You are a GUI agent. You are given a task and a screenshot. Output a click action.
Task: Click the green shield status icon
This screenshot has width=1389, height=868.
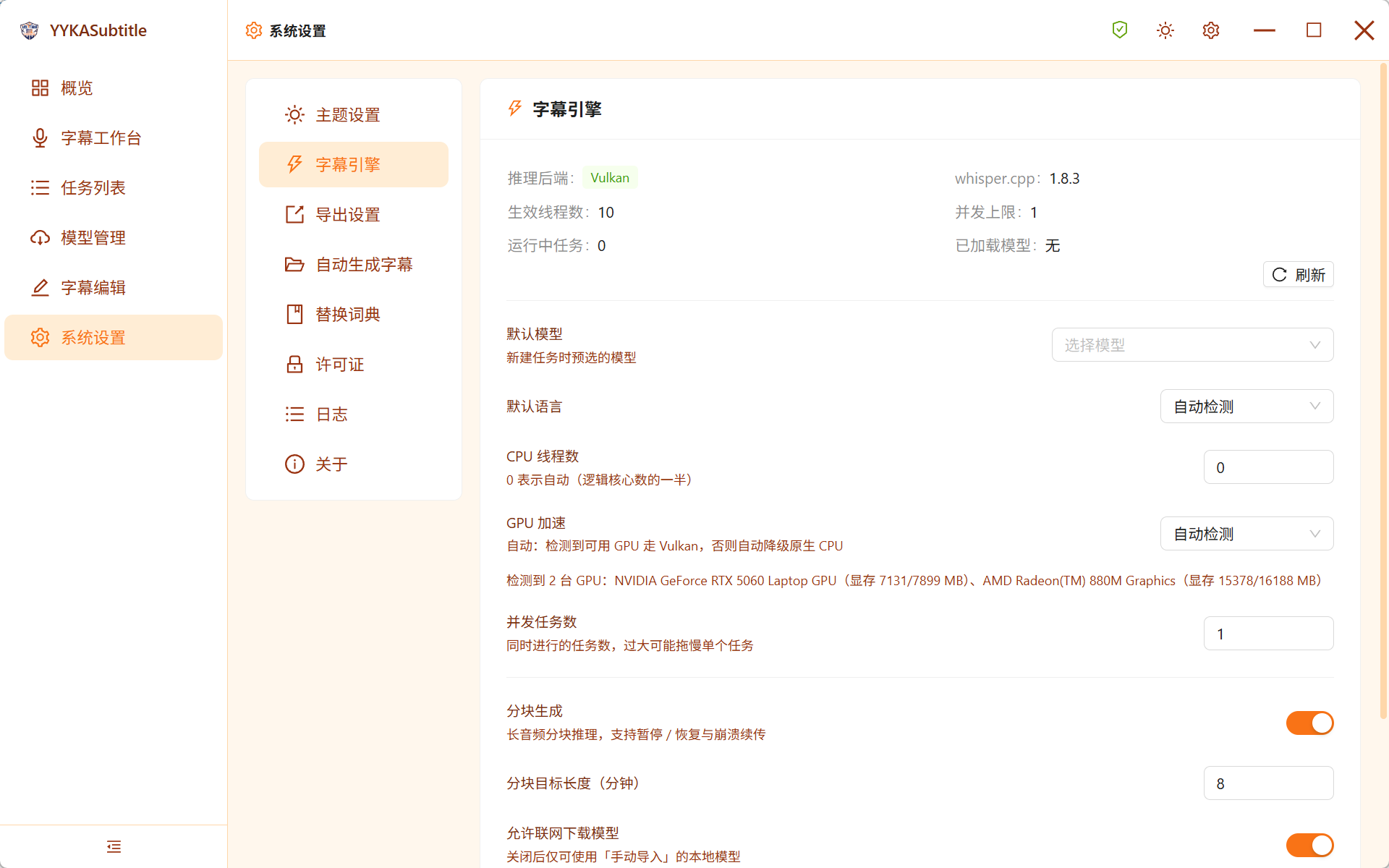point(1120,30)
